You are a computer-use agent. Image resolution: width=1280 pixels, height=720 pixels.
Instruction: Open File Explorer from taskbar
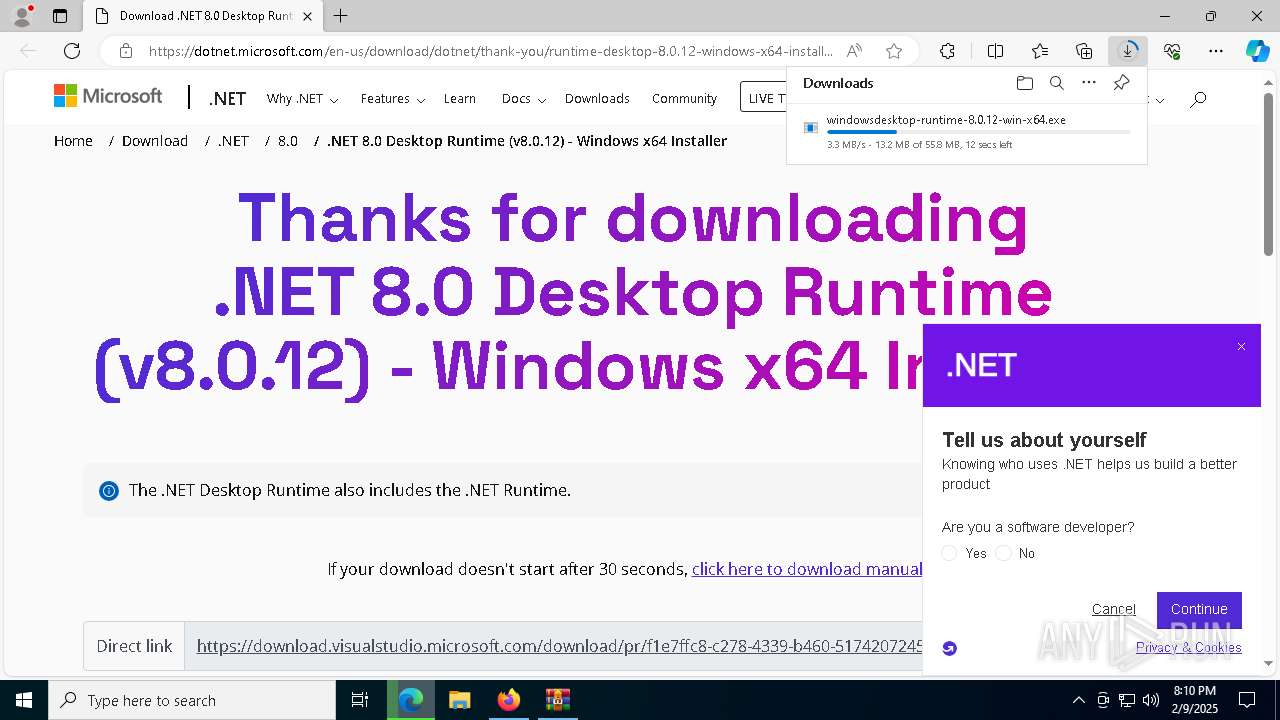pyautogui.click(x=459, y=700)
